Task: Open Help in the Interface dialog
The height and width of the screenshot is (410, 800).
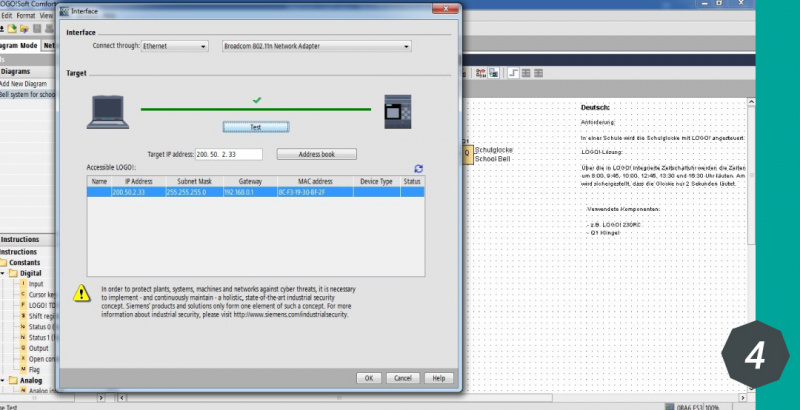Action: [437, 378]
